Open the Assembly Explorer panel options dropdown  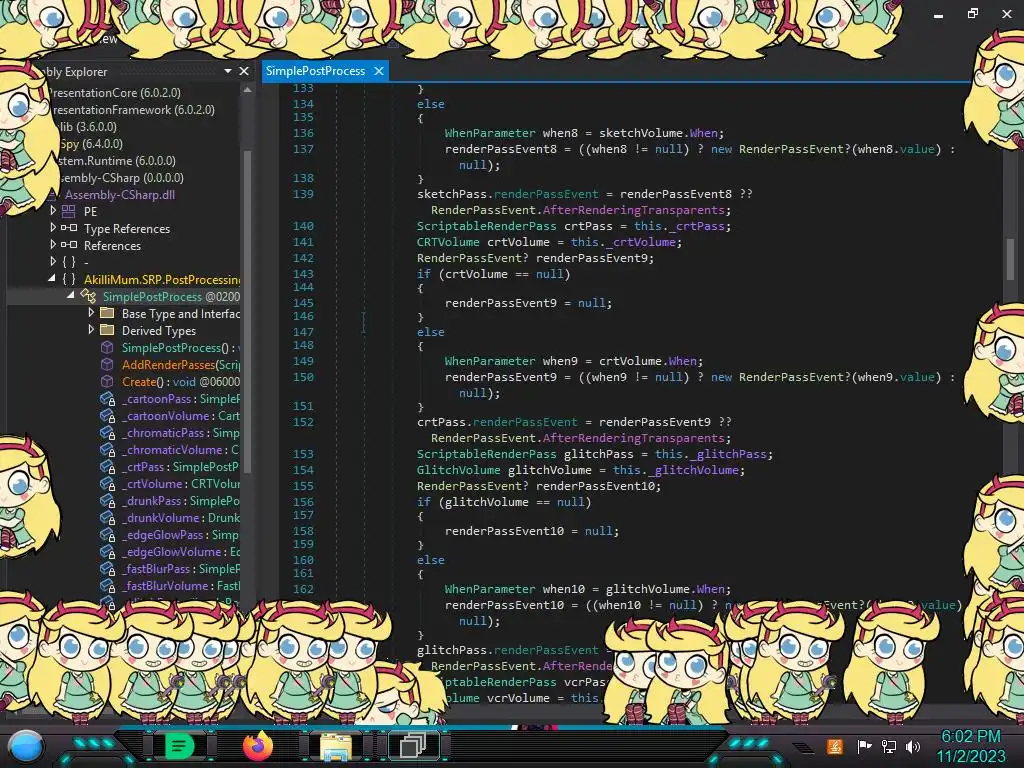coord(228,71)
